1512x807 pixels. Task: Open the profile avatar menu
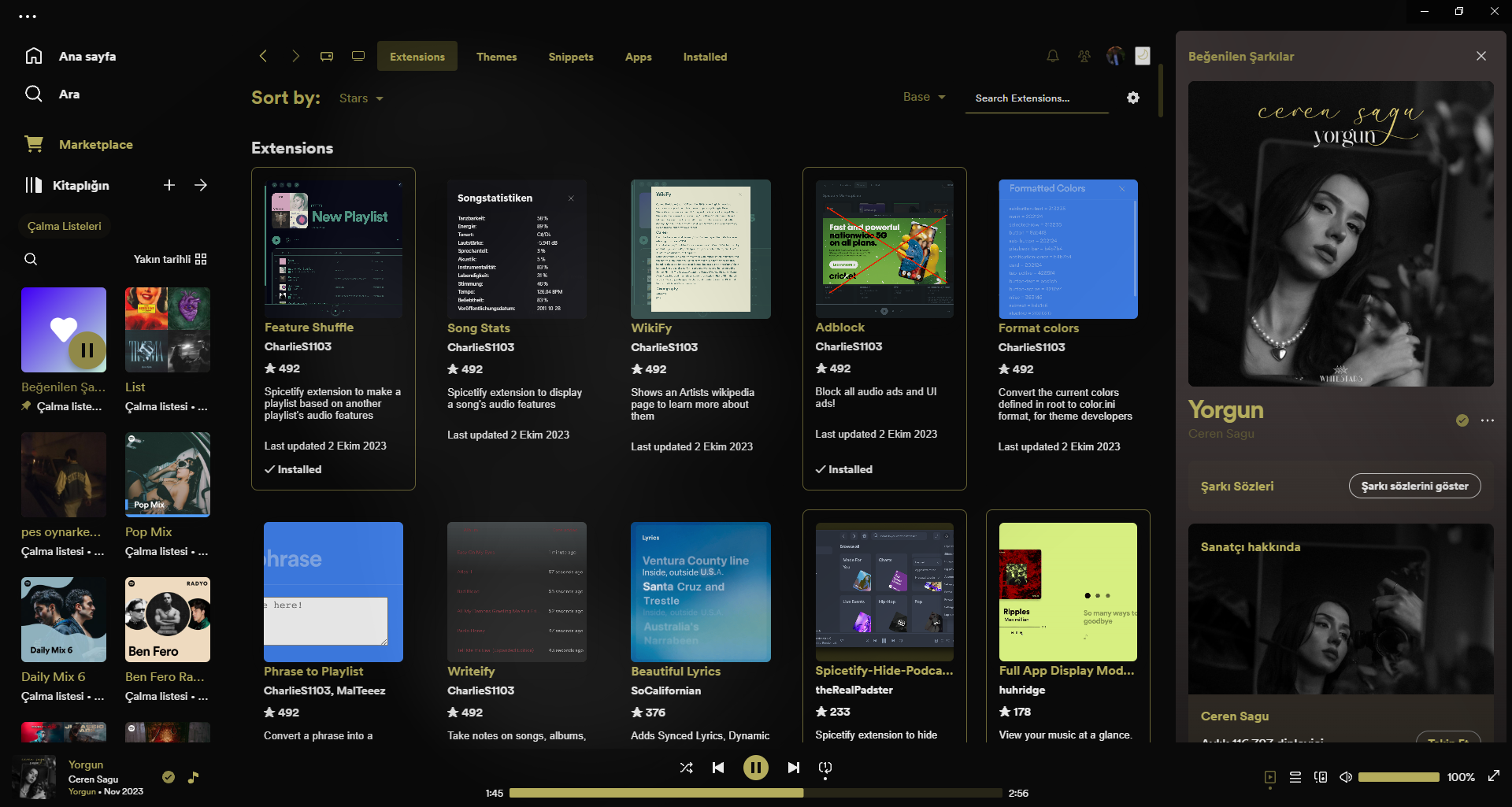point(1115,55)
